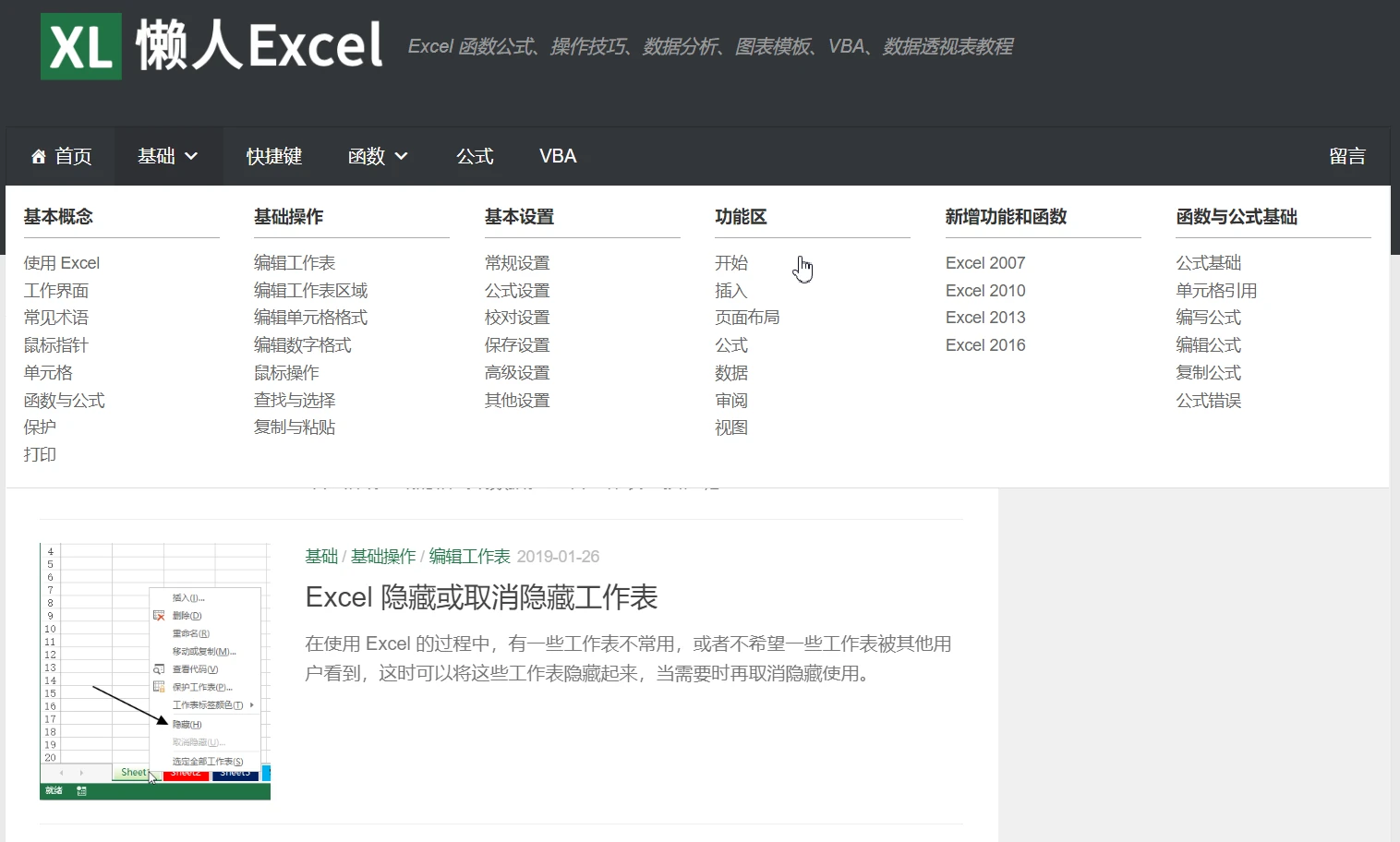The image size is (1400, 842).
Task: Select the Excel 2016 link
Action: point(985,345)
